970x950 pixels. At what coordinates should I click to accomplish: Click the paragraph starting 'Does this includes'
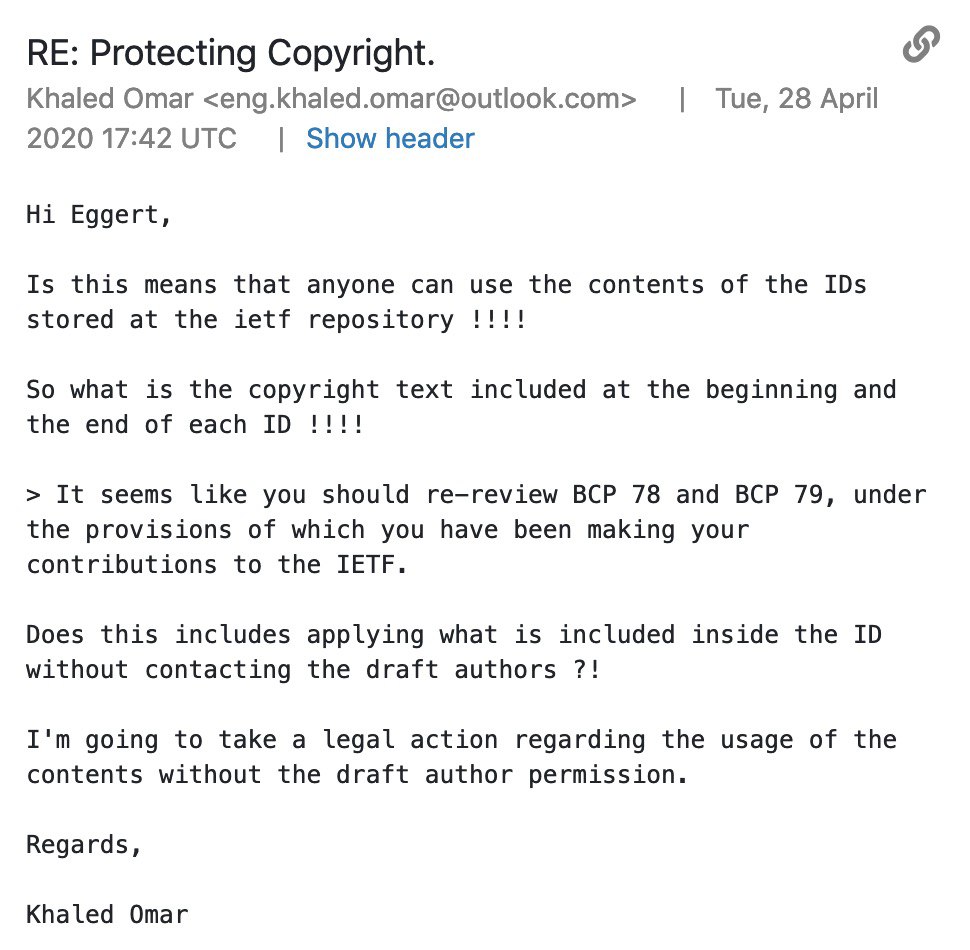click(454, 651)
